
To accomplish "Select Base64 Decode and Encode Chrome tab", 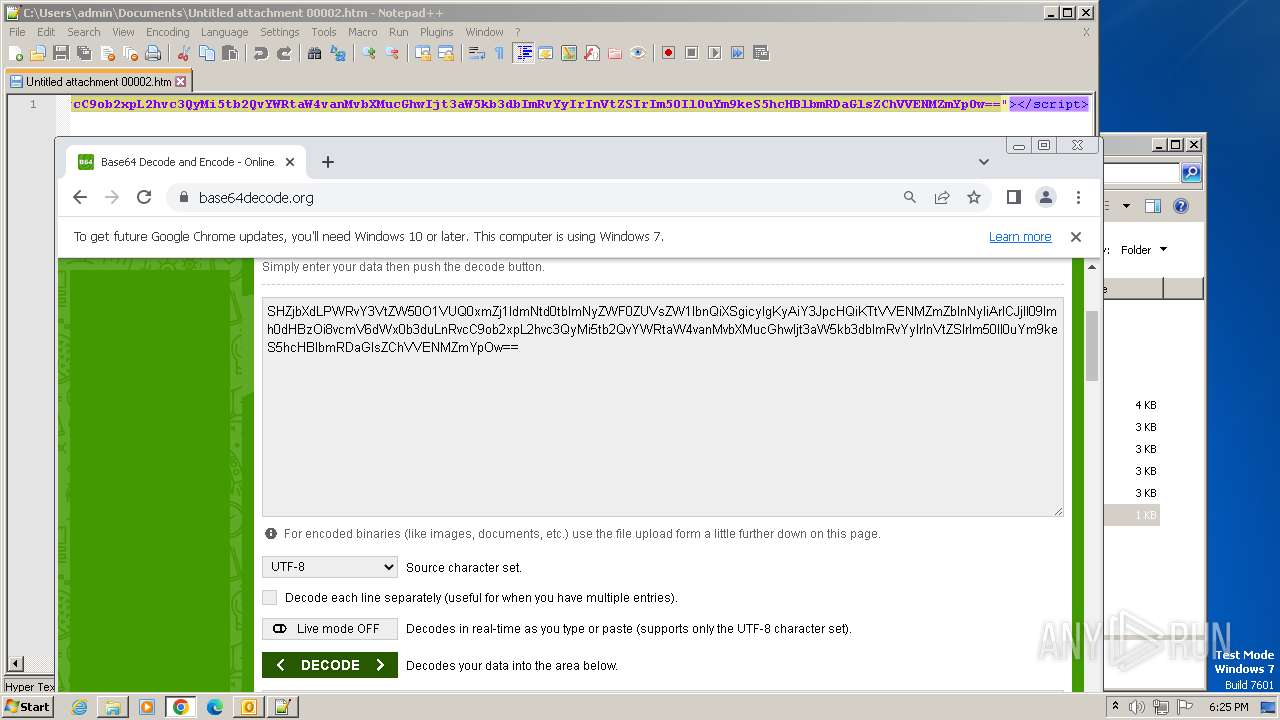I will point(186,162).
